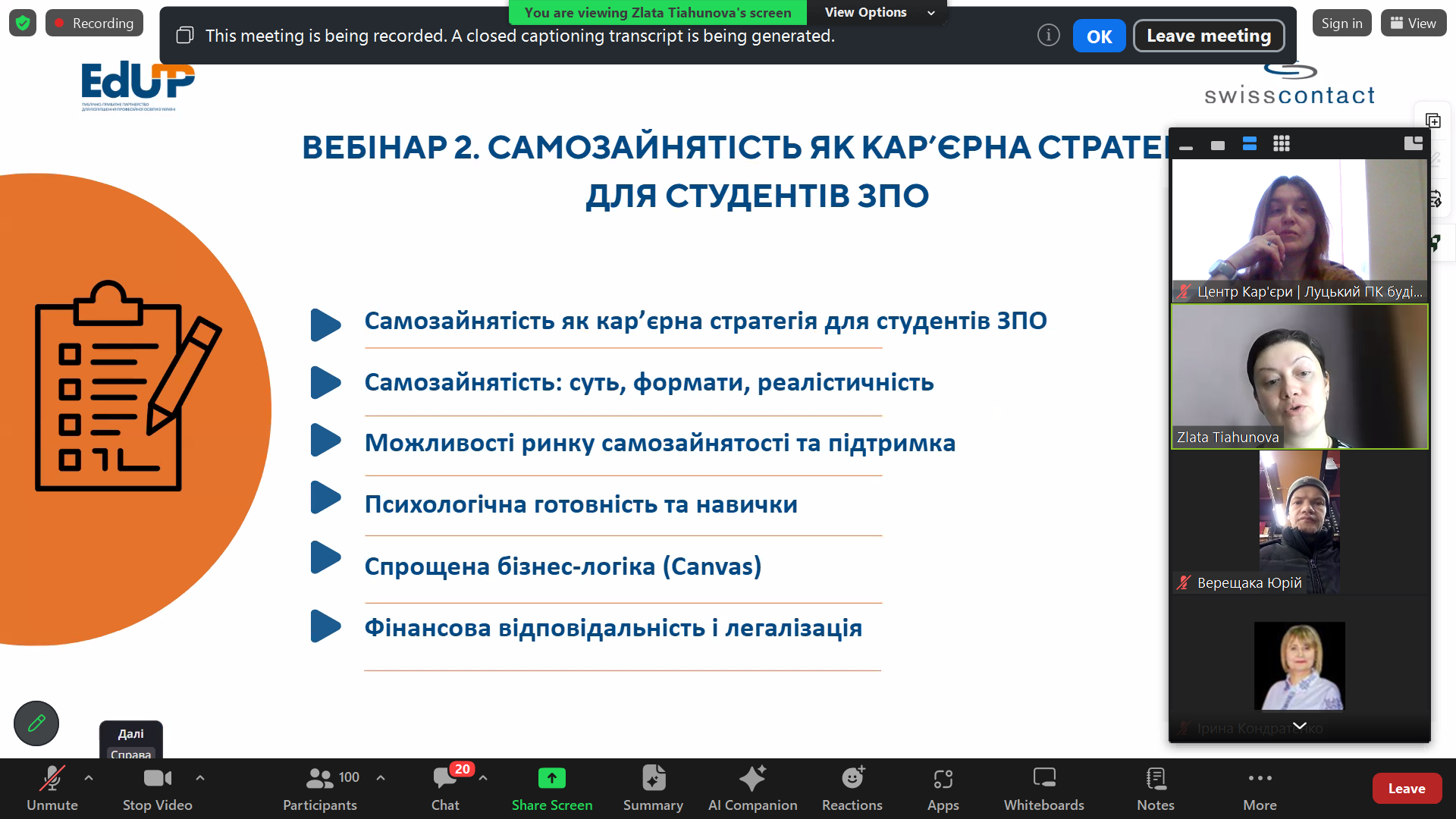Screen dimensions: 1456x819
Task: Open meeting Summary icon
Action: click(653, 778)
